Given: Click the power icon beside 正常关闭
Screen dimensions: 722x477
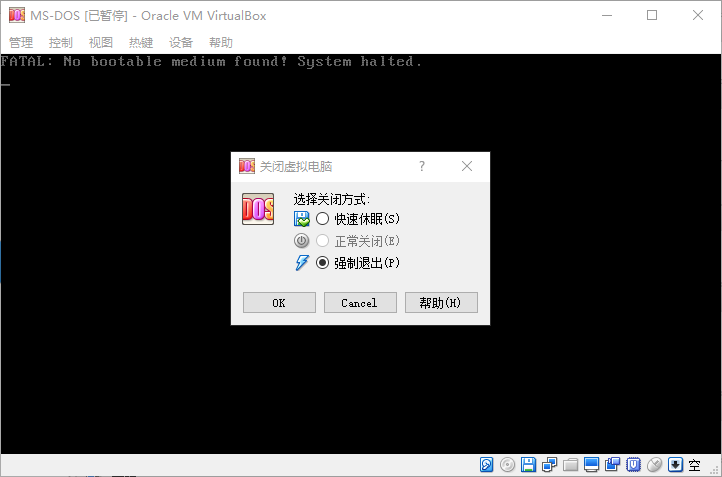Looking at the screenshot, I should (x=302, y=241).
